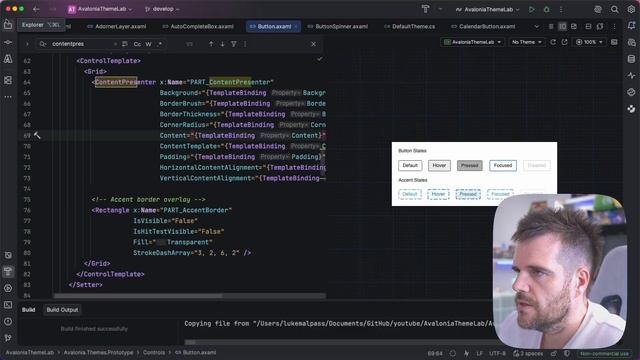640x360 pixels.
Task: Select the Build Output tab
Action: 62,310
